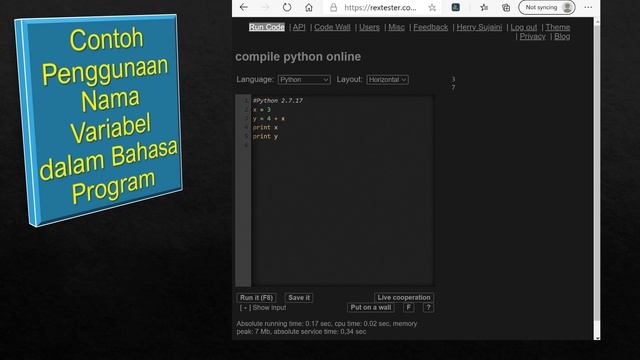
Task: Click the Log out link
Action: (524, 27)
